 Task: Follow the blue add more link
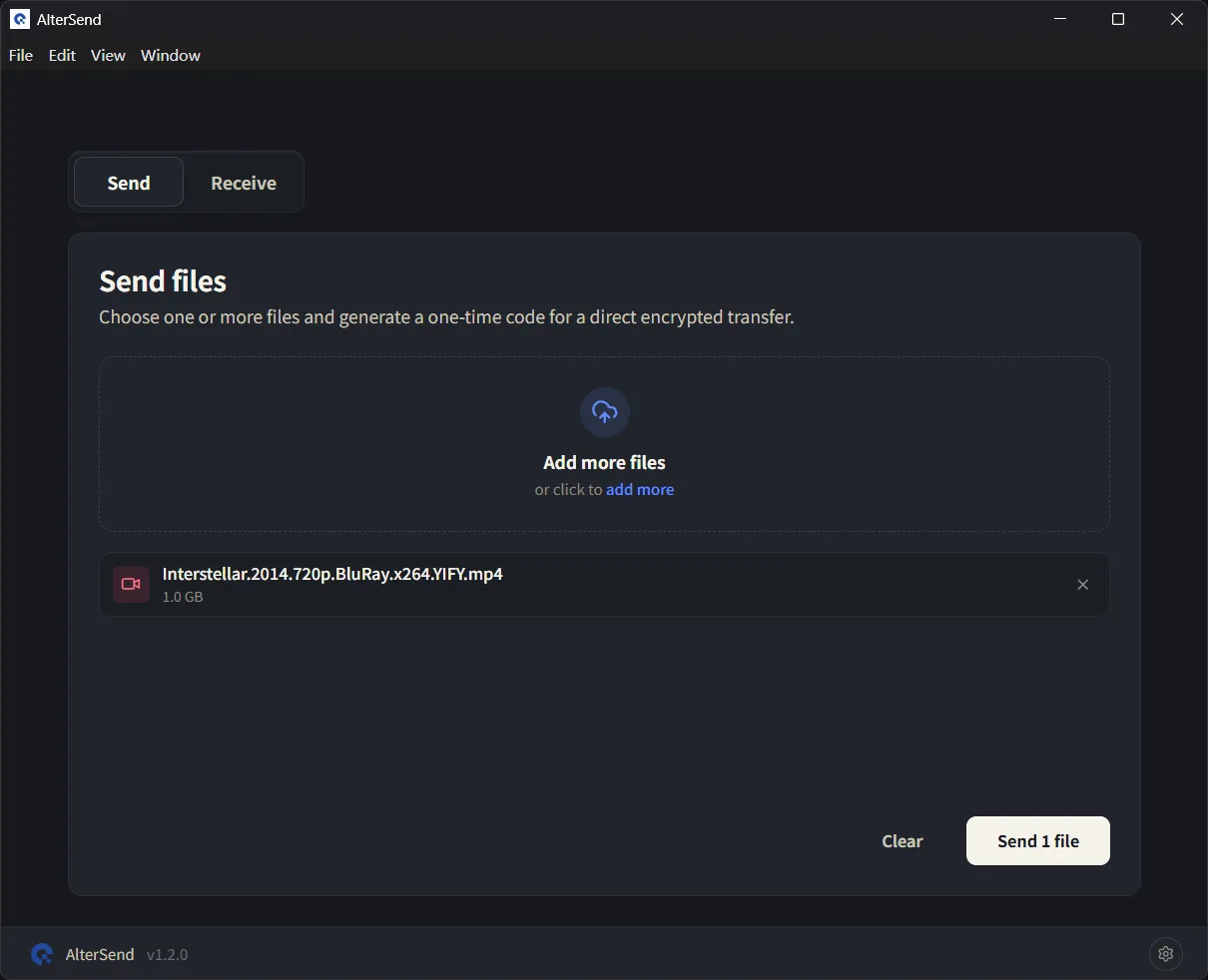pos(640,489)
